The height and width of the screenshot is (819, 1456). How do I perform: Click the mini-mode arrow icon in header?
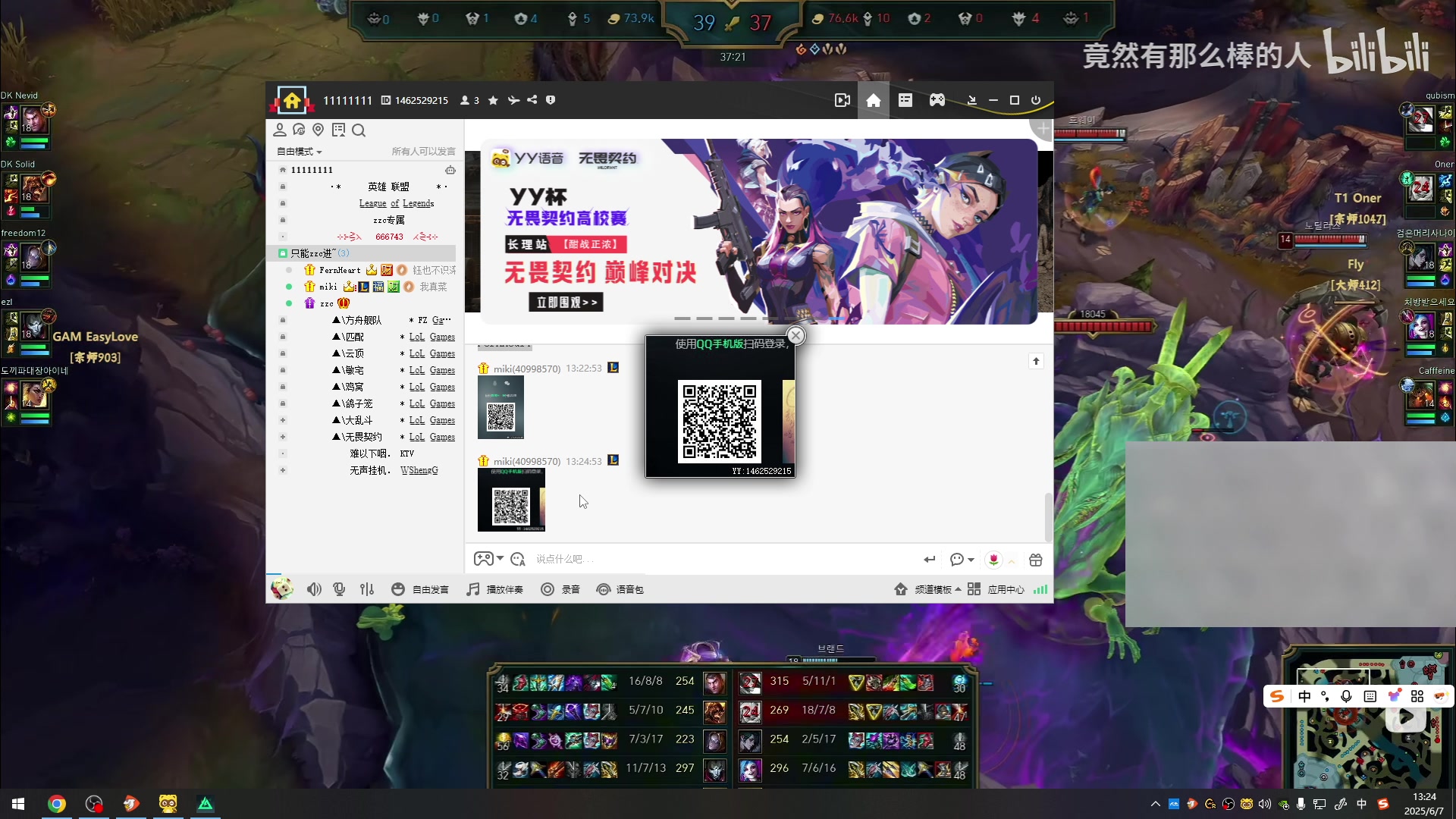click(x=972, y=100)
